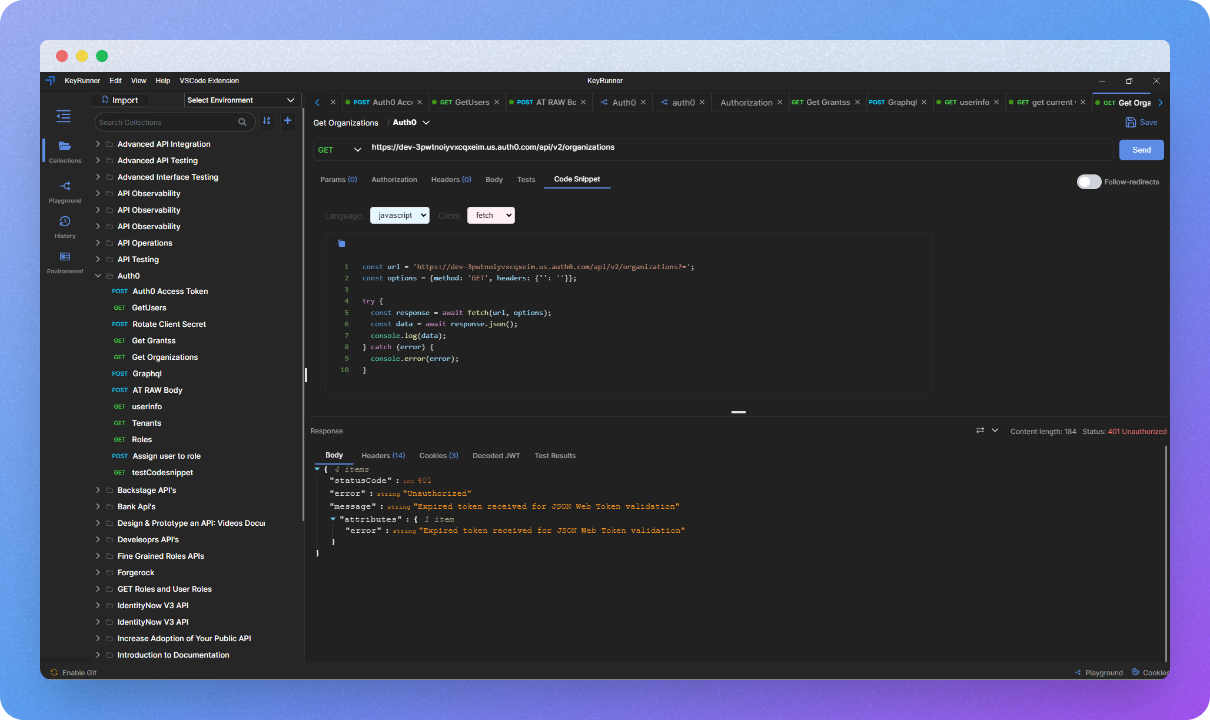Click the Auth0 flow tab icon

tap(605, 102)
